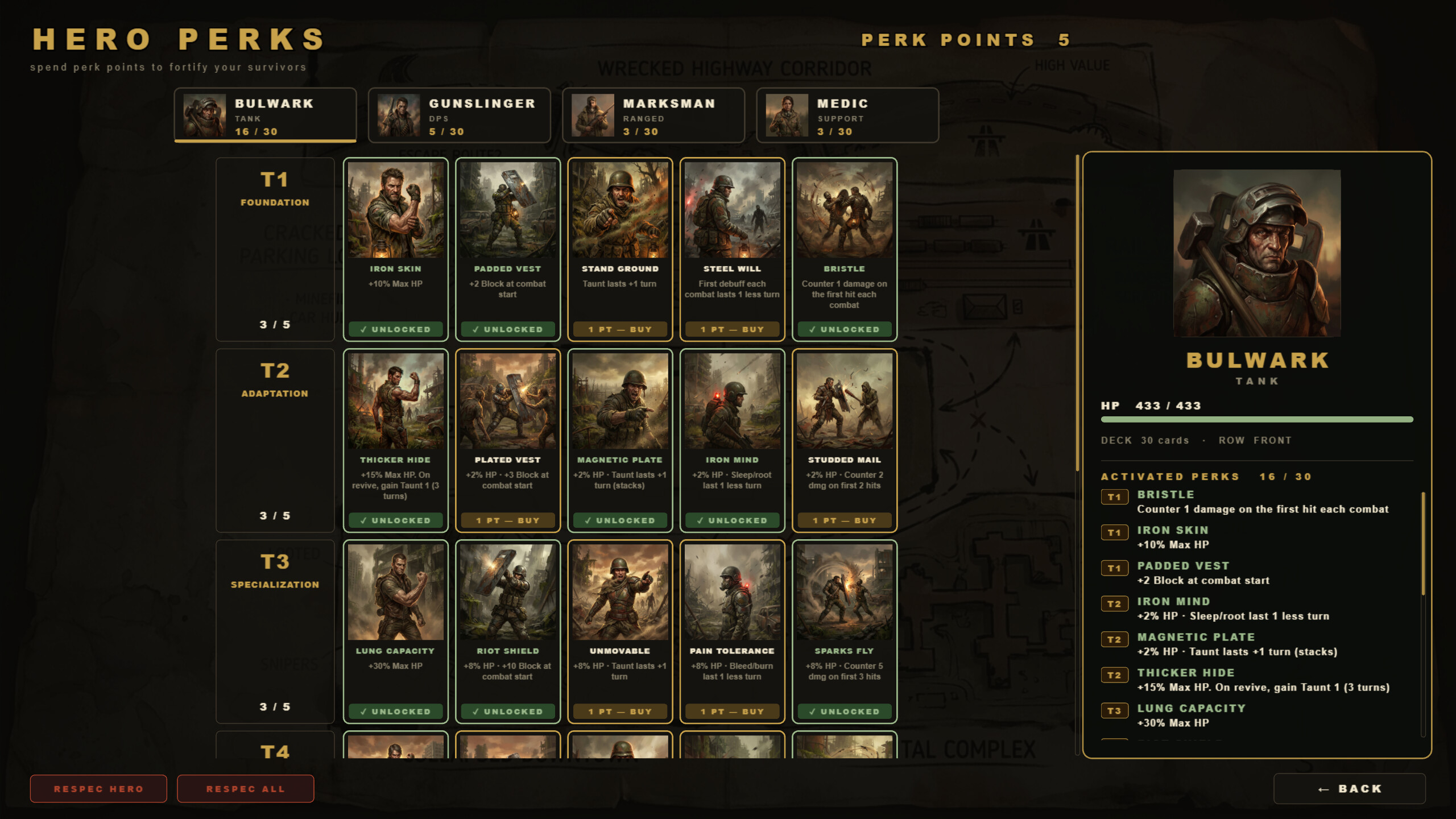Switch to the Medic hero tab
This screenshot has height=819, width=1456.
tap(847, 115)
